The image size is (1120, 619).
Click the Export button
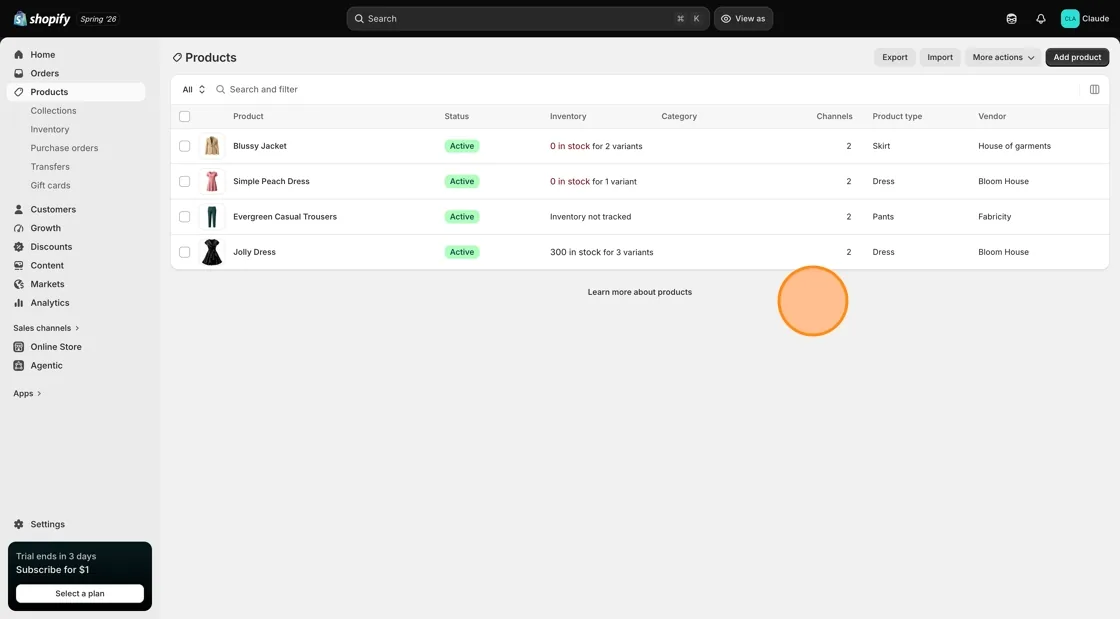click(x=894, y=57)
